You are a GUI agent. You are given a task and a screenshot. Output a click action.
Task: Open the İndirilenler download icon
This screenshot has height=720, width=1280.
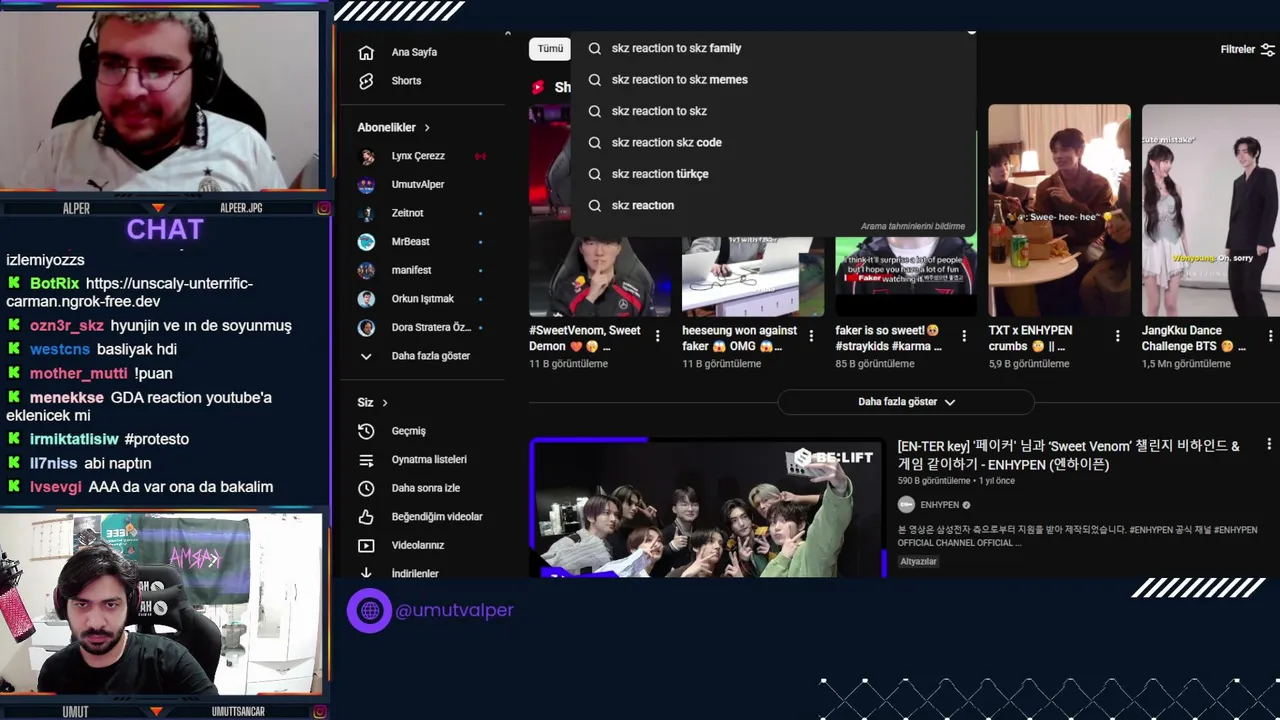366,573
